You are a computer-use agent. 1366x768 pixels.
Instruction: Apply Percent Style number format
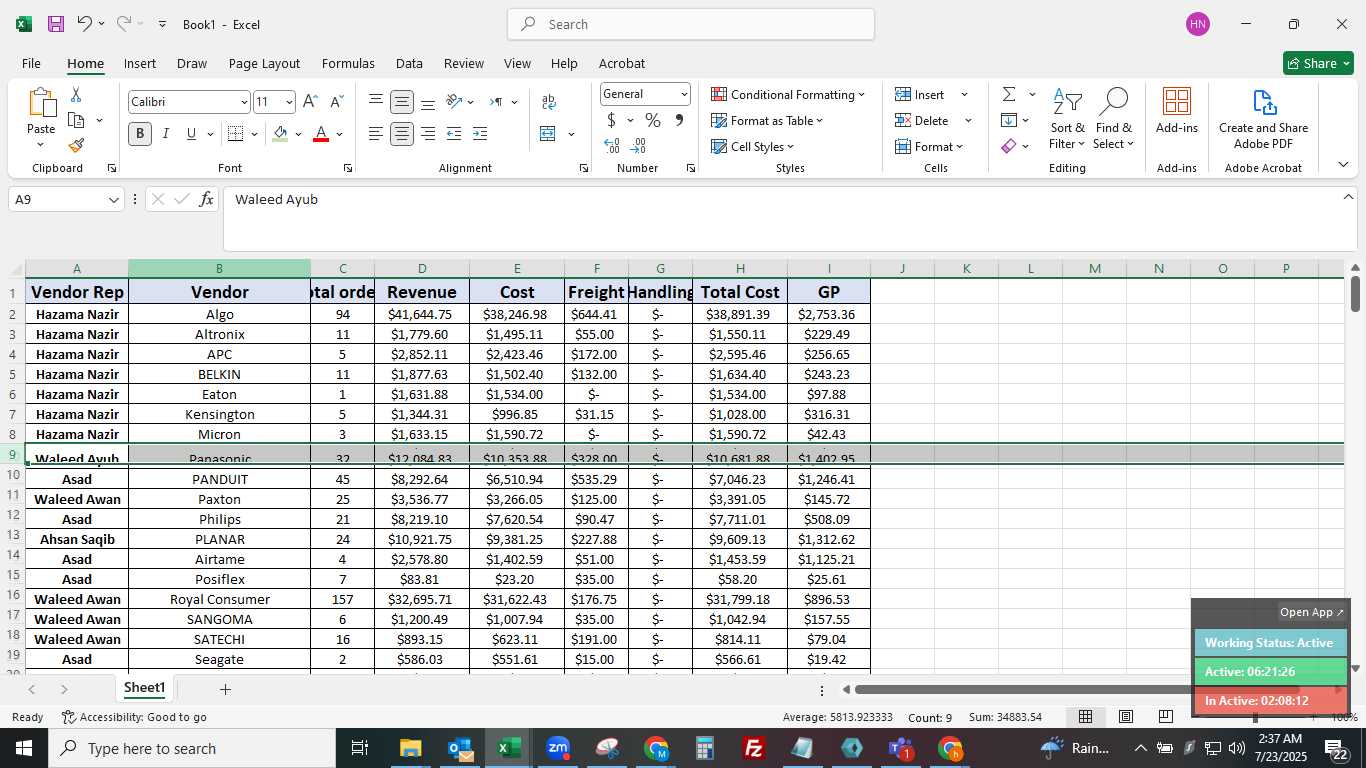click(x=653, y=120)
